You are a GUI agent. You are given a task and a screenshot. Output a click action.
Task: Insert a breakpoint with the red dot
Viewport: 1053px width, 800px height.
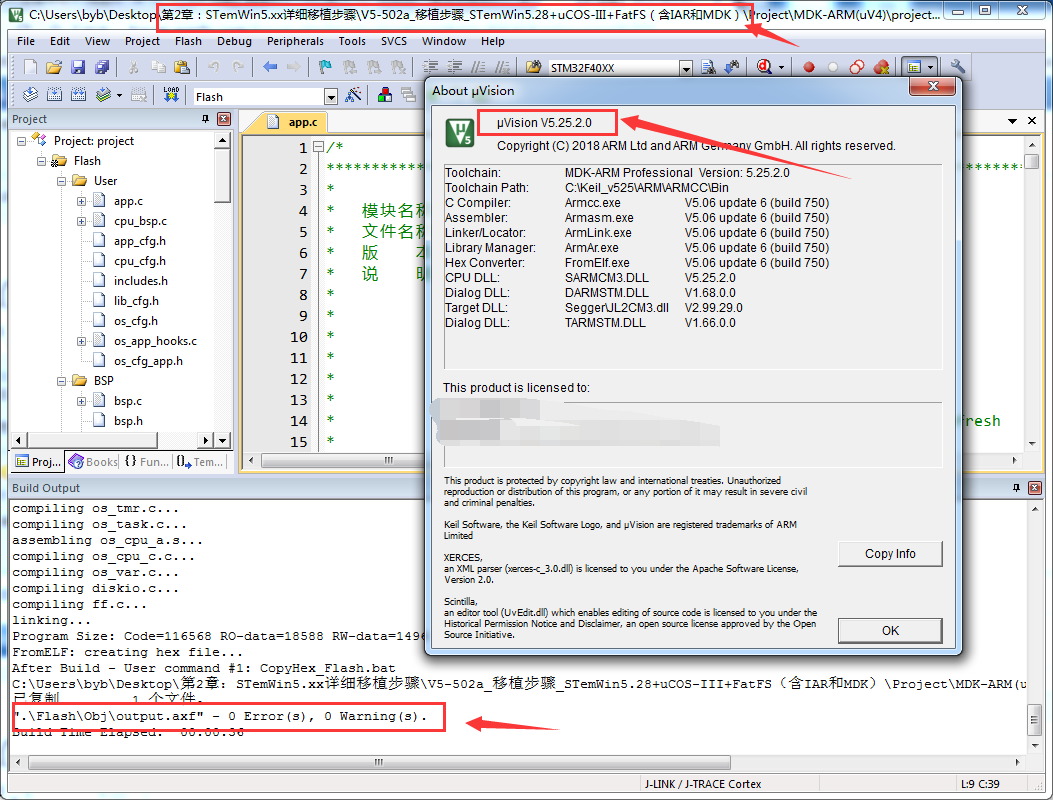point(809,67)
